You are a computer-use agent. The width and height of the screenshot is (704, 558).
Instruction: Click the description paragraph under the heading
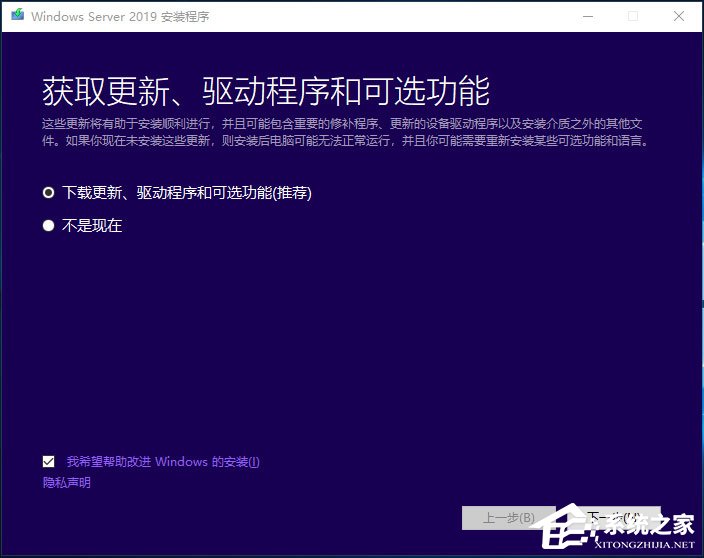(x=350, y=132)
